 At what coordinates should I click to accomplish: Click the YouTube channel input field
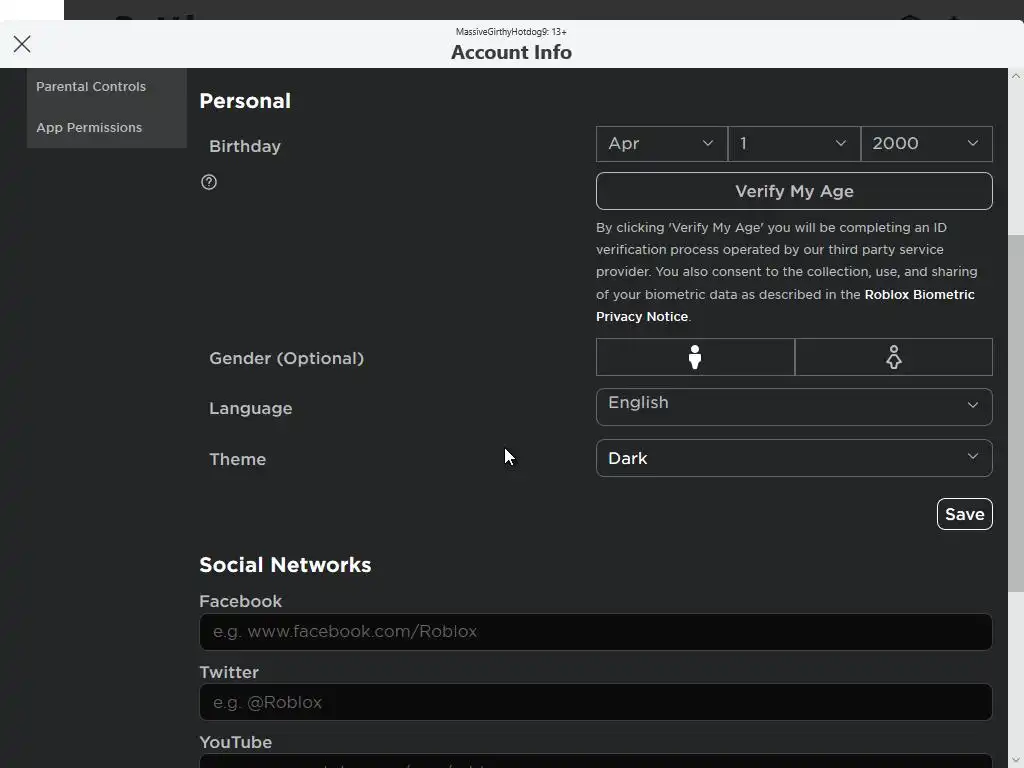coord(595,762)
